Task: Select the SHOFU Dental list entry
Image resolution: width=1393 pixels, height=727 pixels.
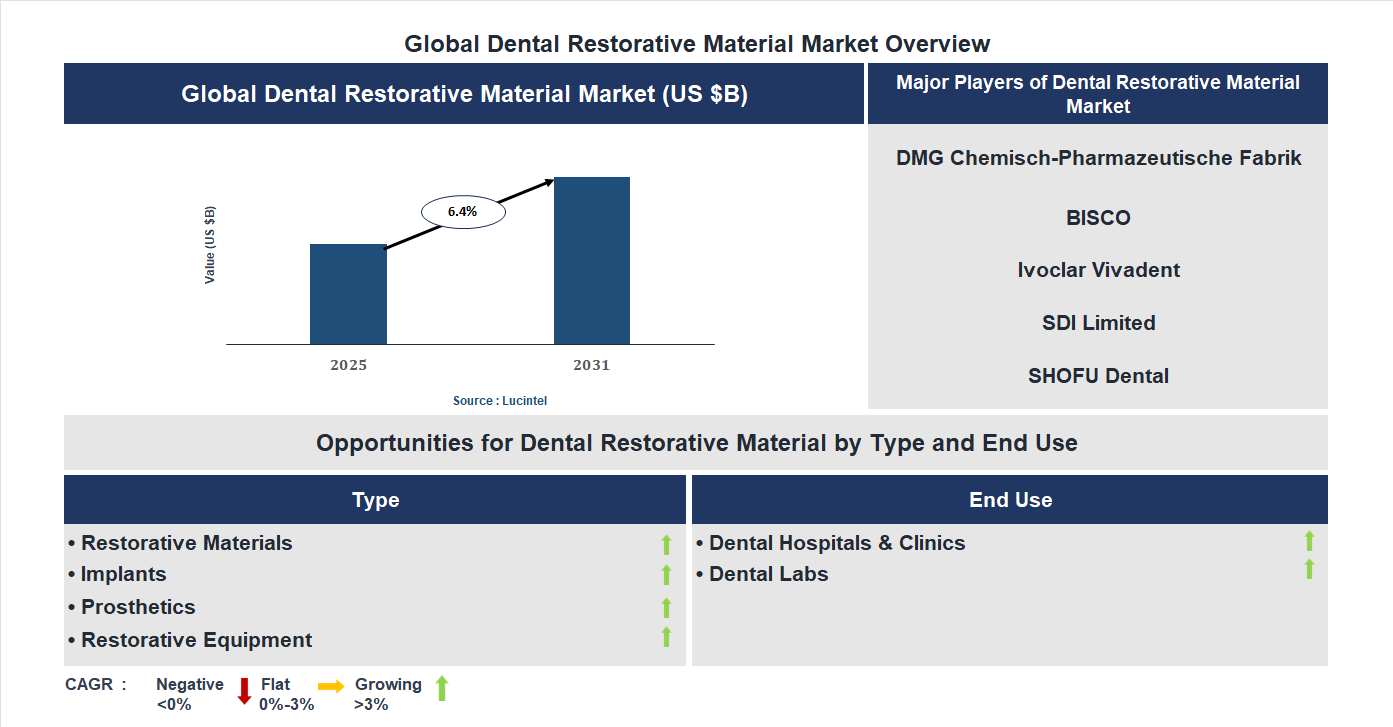Action: (1098, 375)
